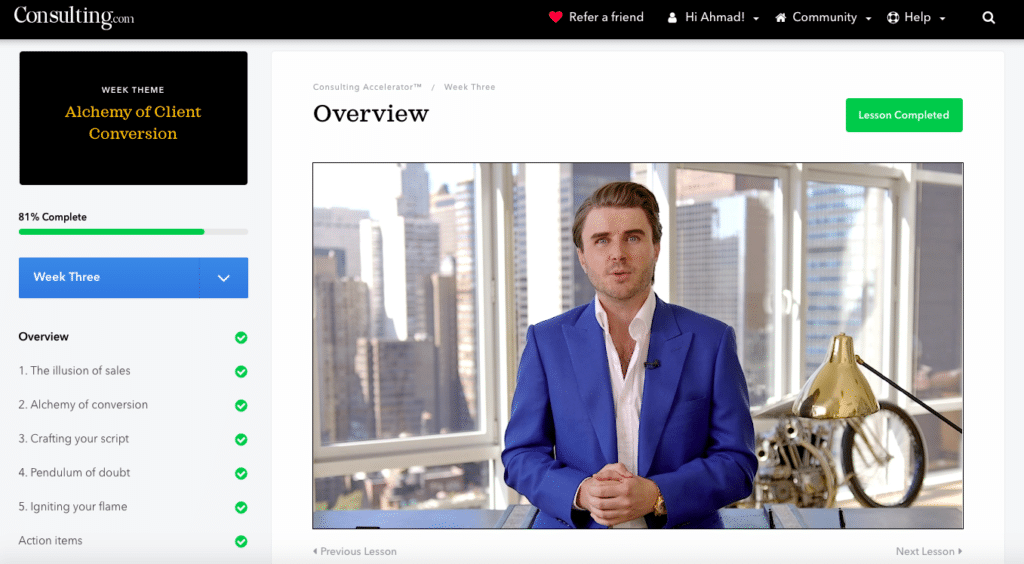This screenshot has width=1024, height=564.
Task: Go to Next Lesson
Action: 929,552
